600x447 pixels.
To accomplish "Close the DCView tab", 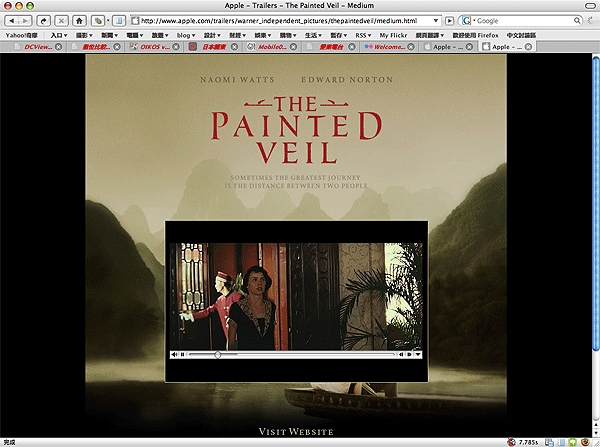I will (59, 47).
